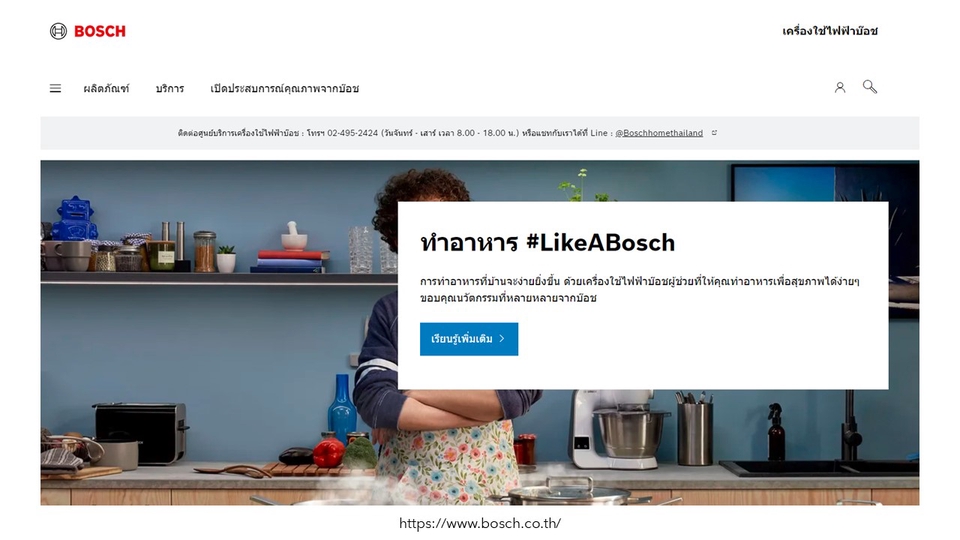The width and height of the screenshot is (960, 540).
Task: Click the hero description paragraph text
Action: click(x=640, y=290)
